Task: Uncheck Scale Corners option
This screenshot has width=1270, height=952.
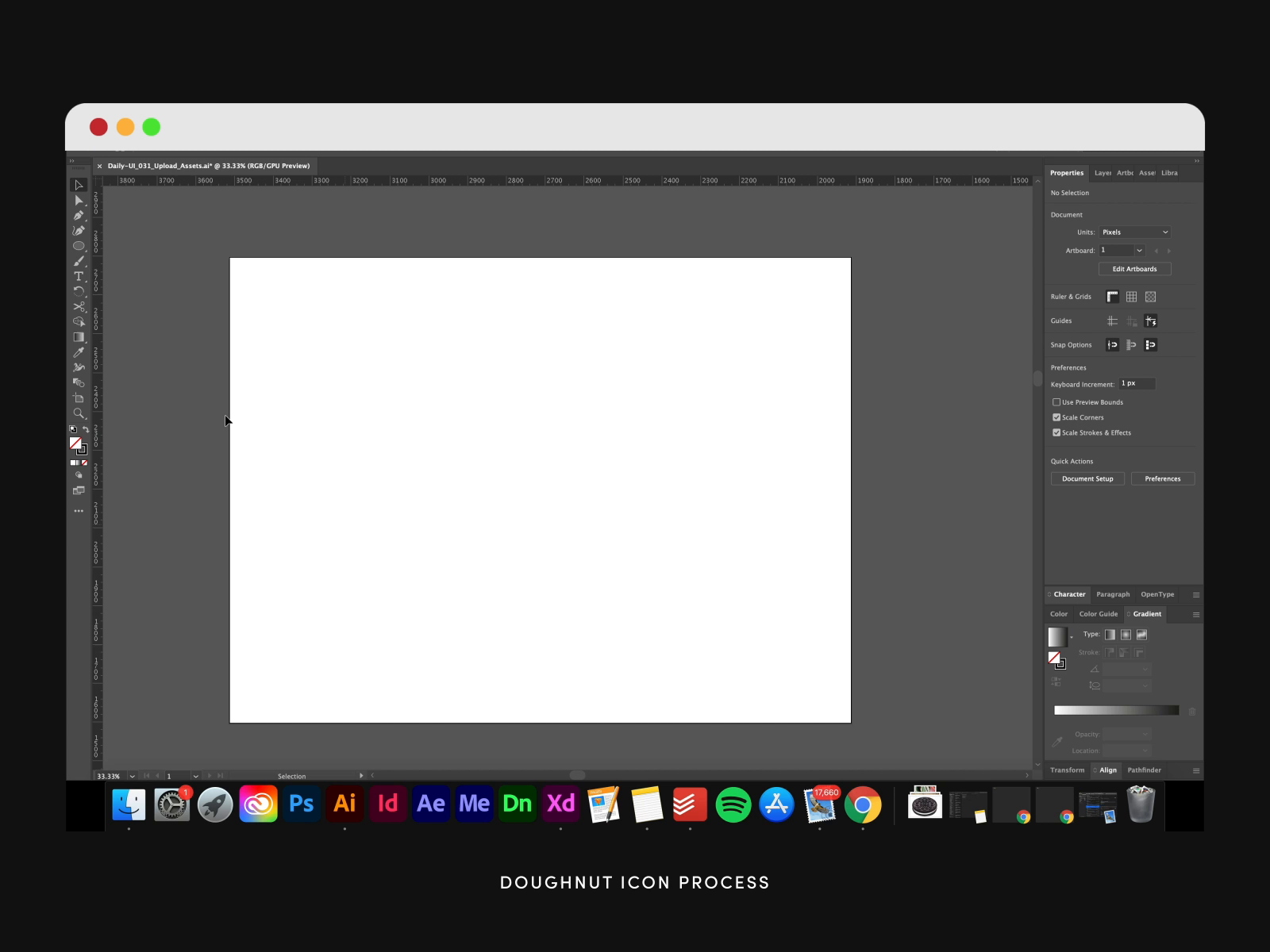Action: pyautogui.click(x=1056, y=417)
